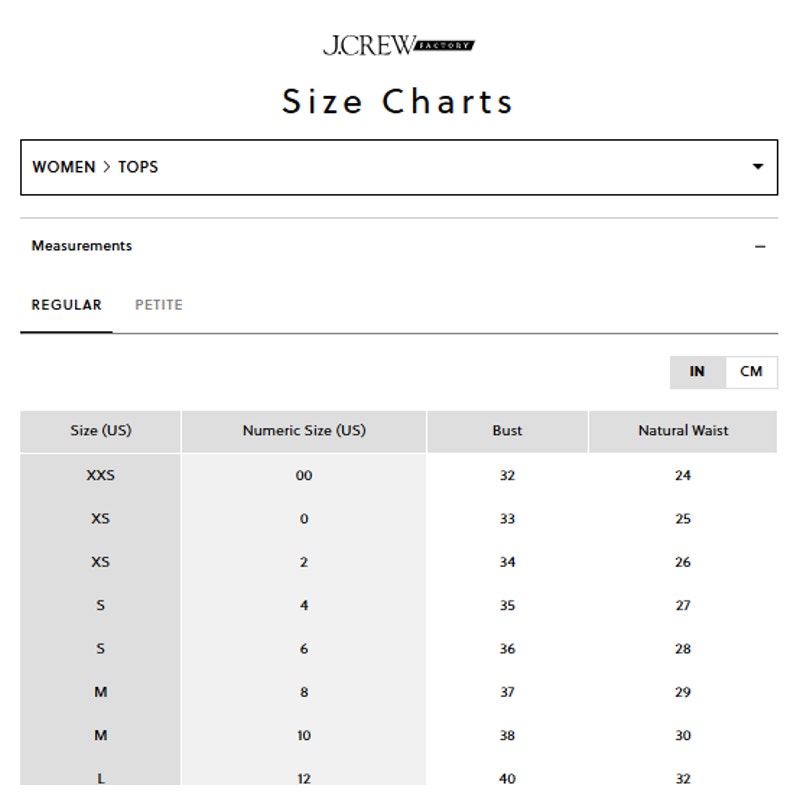Click the J.Crew Factory logo
This screenshot has height=800, width=800.
pos(398,45)
